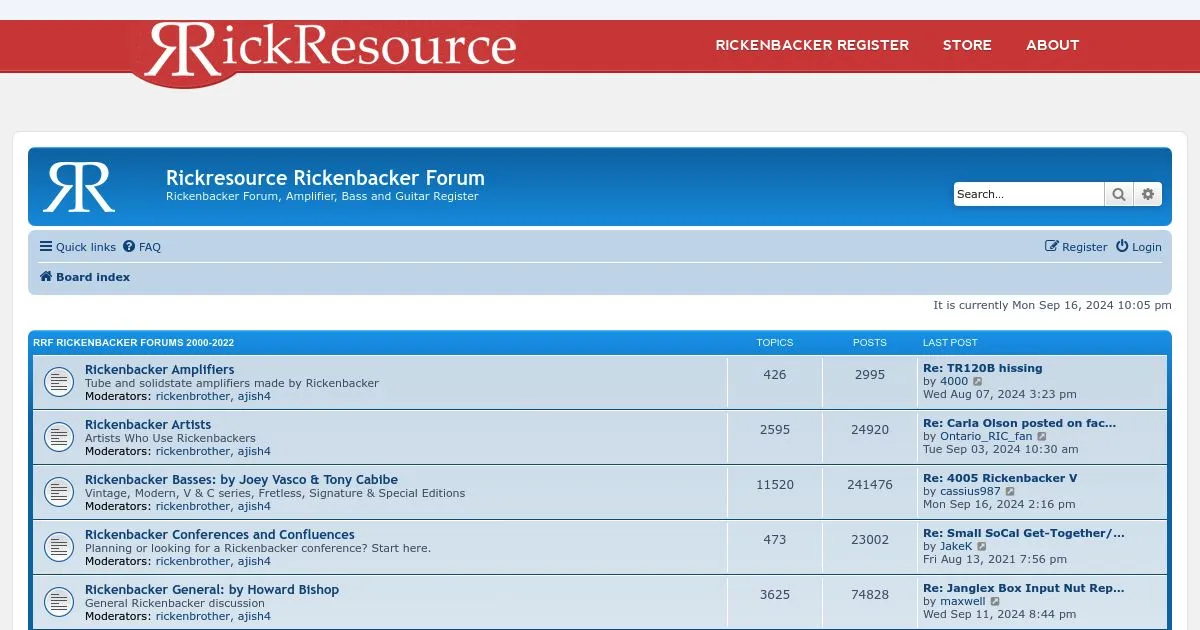Open the RRF RICKENBACKER FORUMS 2000-2022 category
This screenshot has width=1200, height=630.
point(134,342)
